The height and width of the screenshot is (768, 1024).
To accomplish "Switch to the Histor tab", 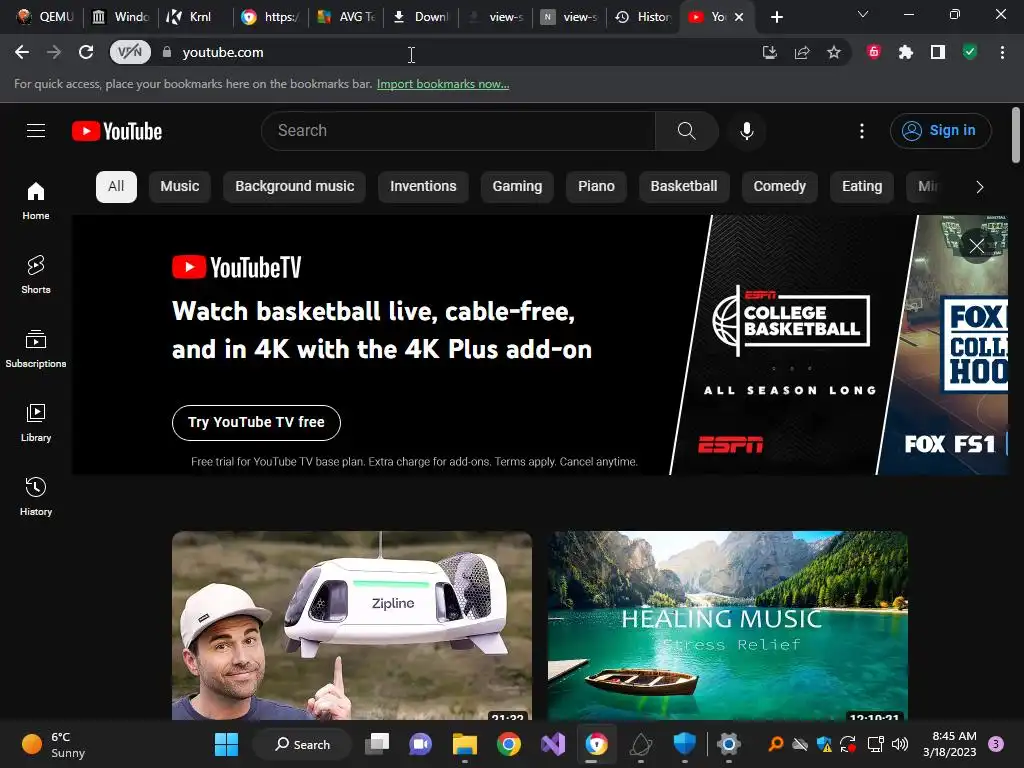I will tap(643, 17).
